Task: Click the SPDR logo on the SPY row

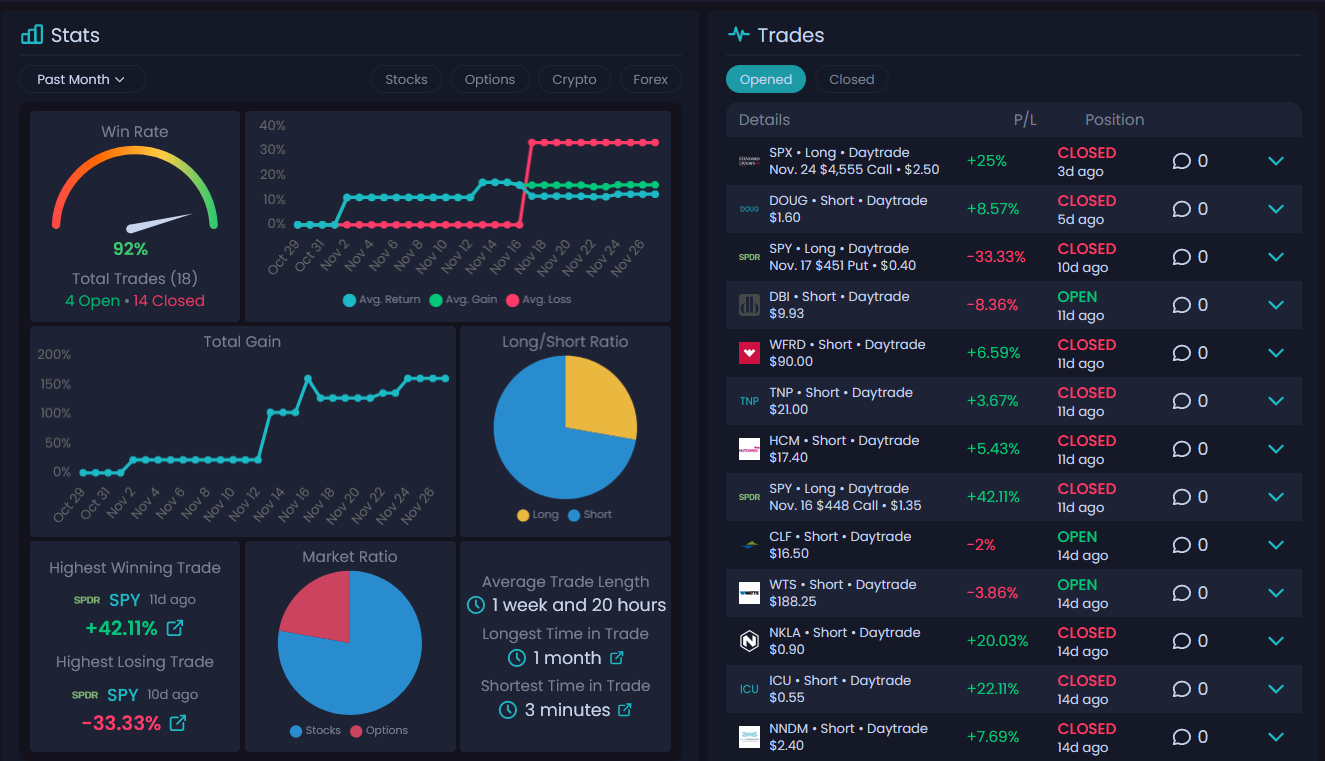Action: tap(749, 256)
